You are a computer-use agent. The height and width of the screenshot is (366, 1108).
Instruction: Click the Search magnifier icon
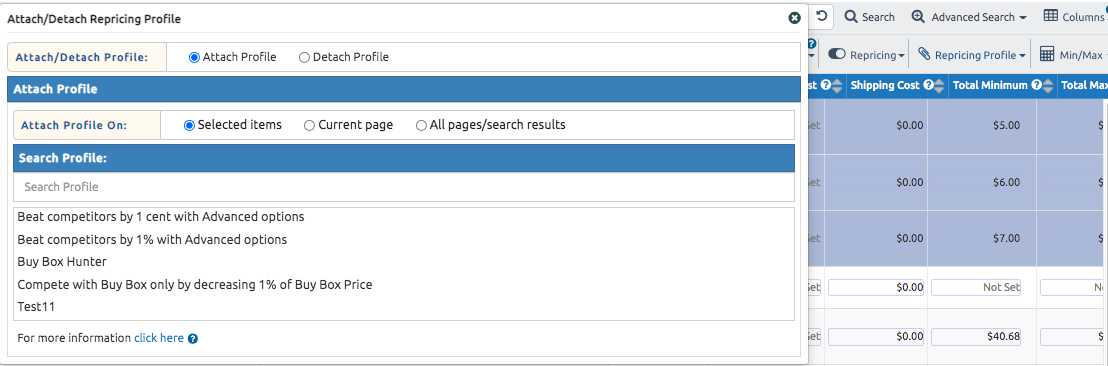[851, 16]
